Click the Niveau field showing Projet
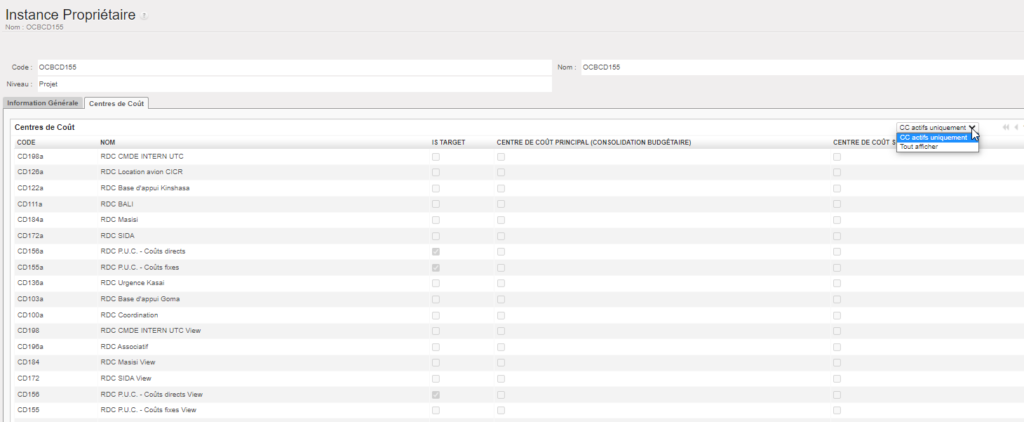Viewport: 1024px width, 422px height. pyautogui.click(x=290, y=85)
